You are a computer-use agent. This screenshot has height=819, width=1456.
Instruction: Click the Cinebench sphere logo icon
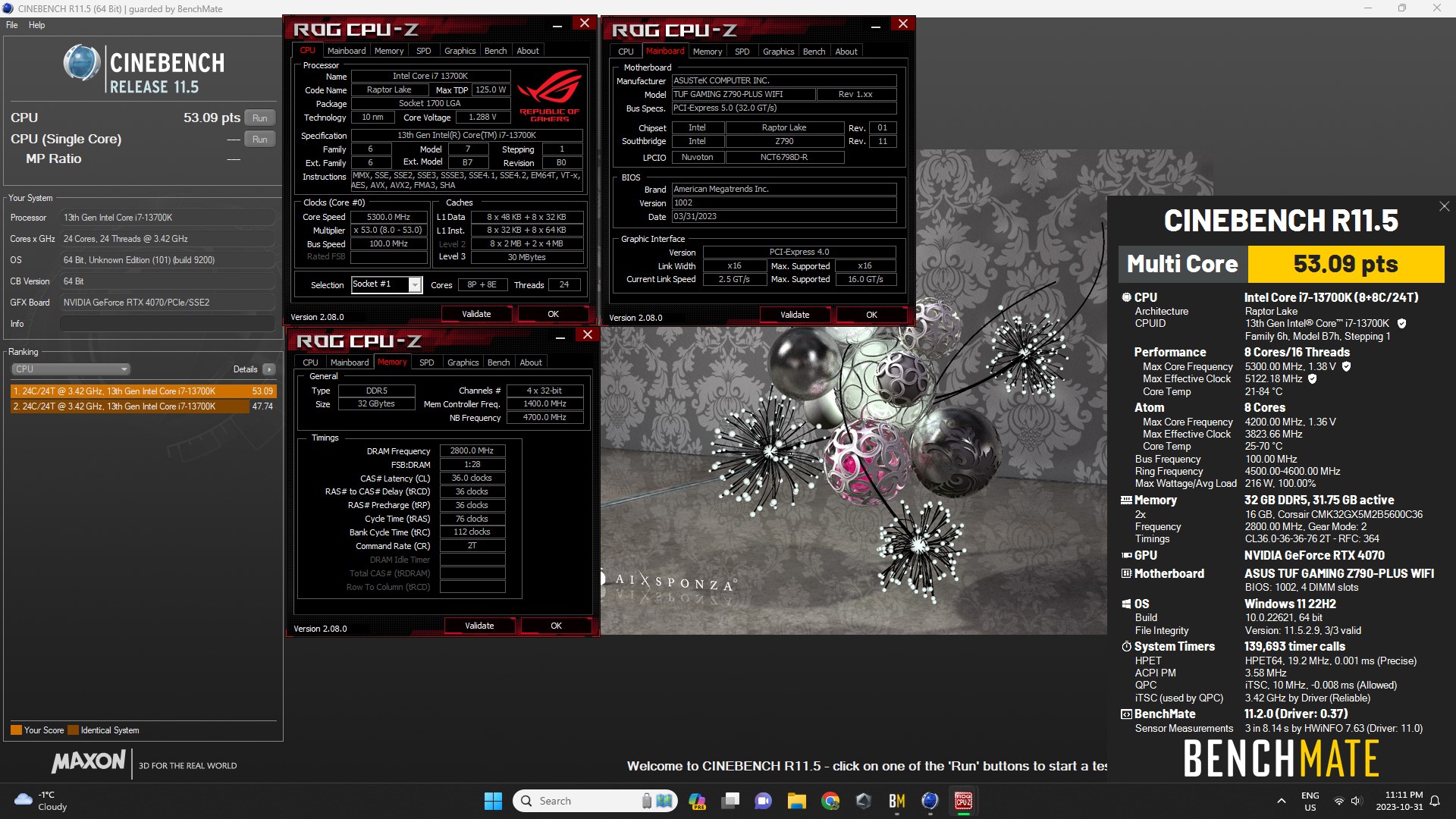[82, 64]
